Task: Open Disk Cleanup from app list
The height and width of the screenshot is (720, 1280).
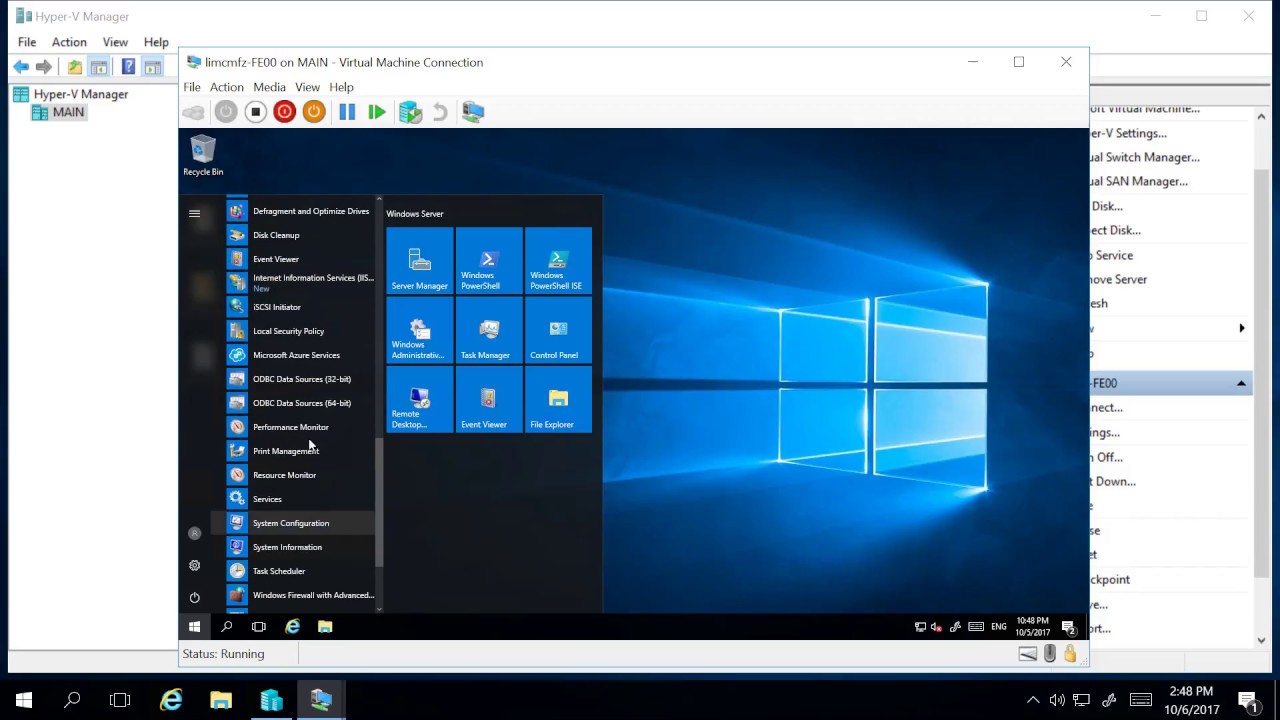Action: 299,235
